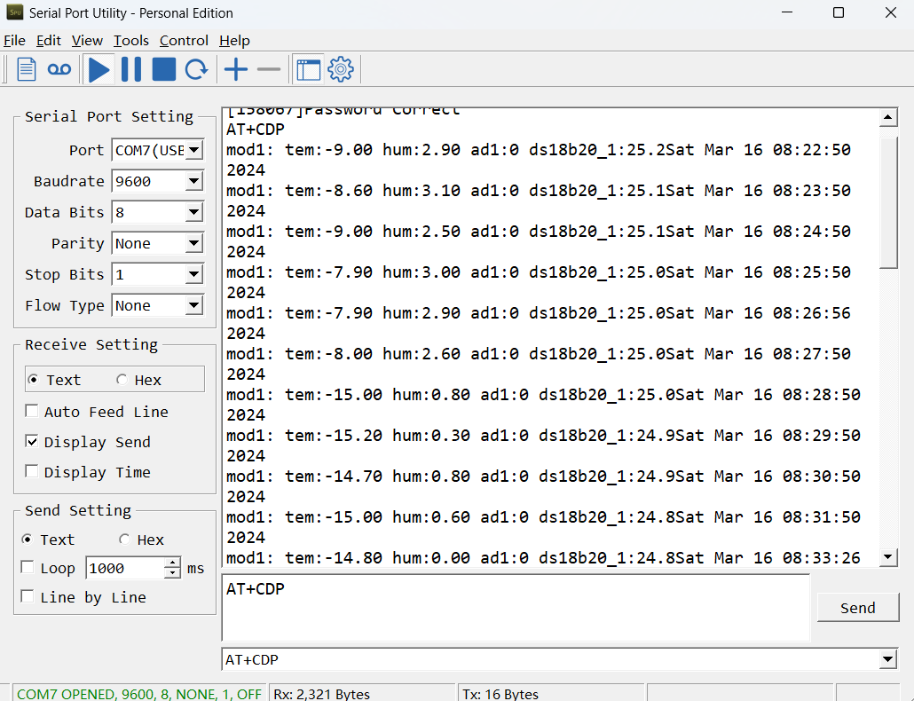Click the COM7 OPENED status bar entry

[139, 693]
